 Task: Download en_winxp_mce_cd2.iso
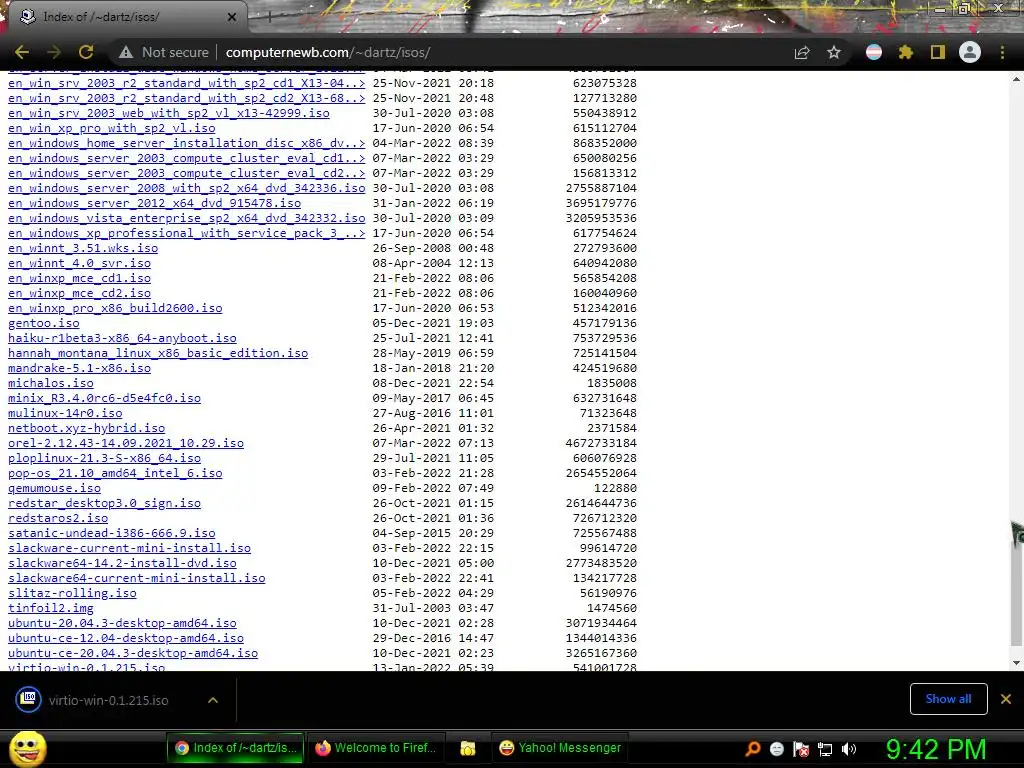pos(79,293)
